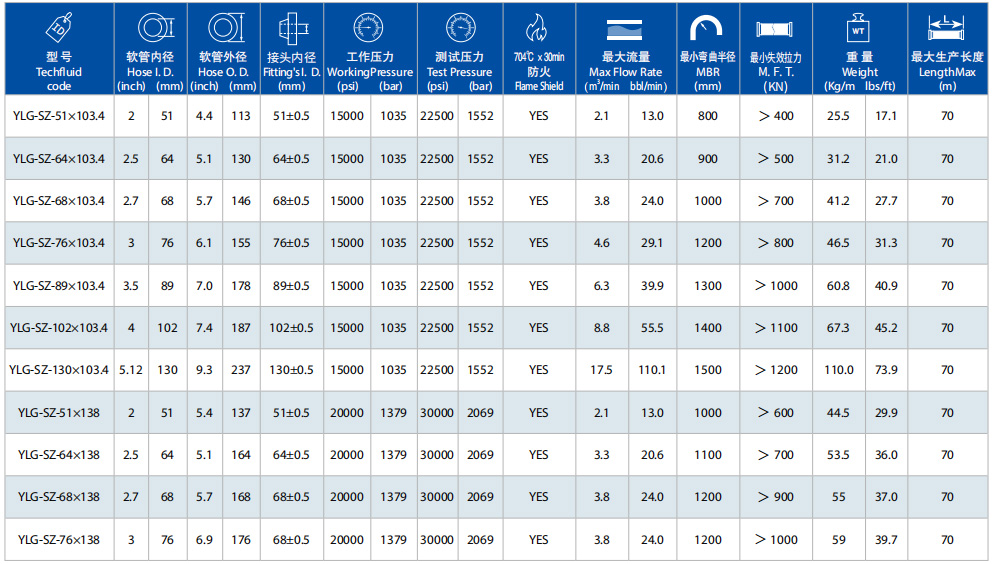This screenshot has height=564, width=993.
Task: Click the LengthMax hose length icon
Action: 946,25
